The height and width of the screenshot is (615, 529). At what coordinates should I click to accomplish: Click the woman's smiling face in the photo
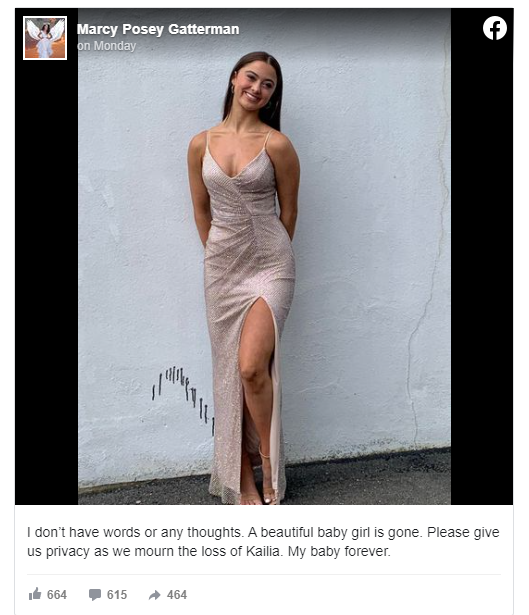255,86
